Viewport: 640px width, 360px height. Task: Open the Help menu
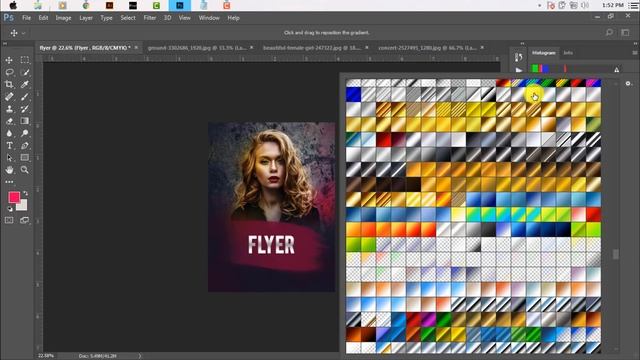(x=233, y=18)
